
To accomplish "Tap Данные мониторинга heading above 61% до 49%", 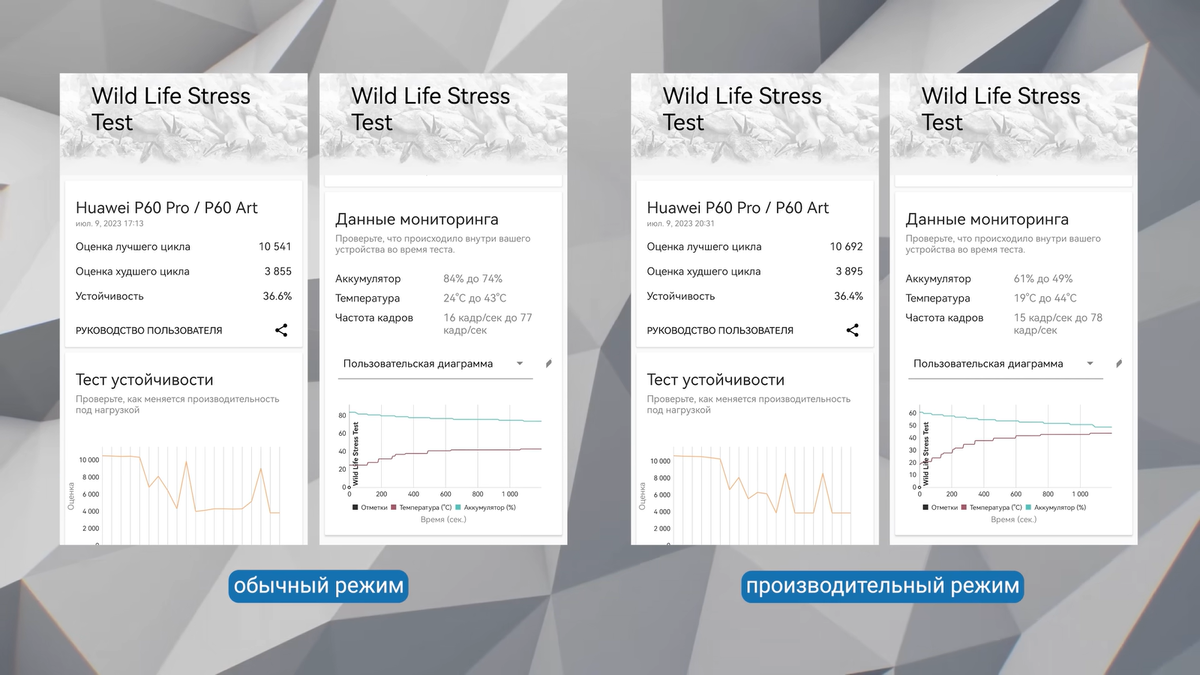I will click(x=987, y=219).
